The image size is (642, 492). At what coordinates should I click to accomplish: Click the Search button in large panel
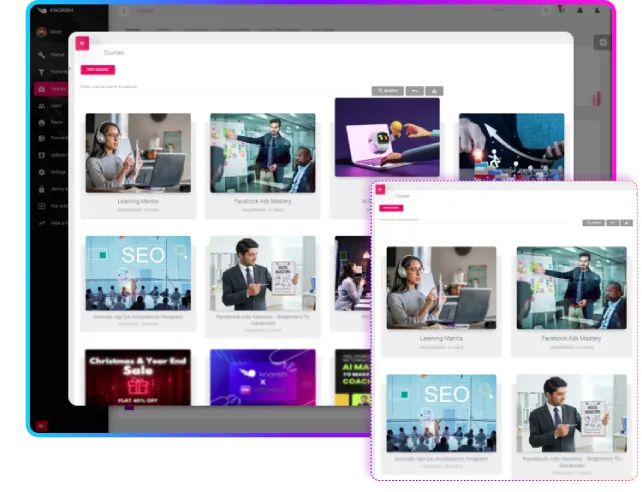pos(388,91)
